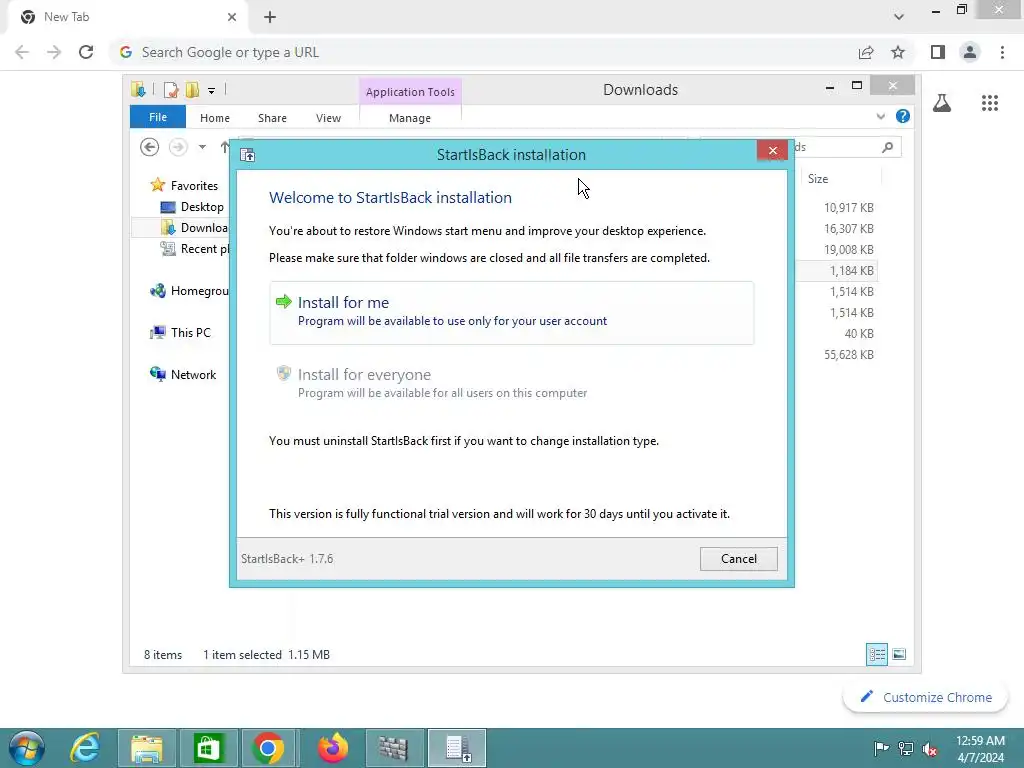Launch Internet Explorer from taskbar
The width and height of the screenshot is (1024, 768).
[86, 748]
